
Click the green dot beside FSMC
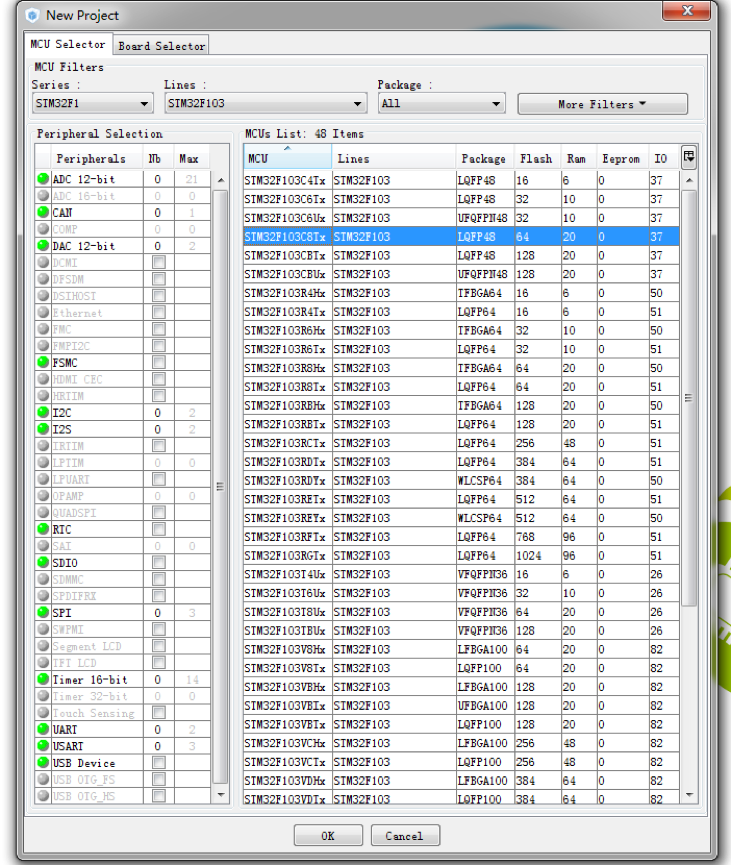tap(42, 362)
